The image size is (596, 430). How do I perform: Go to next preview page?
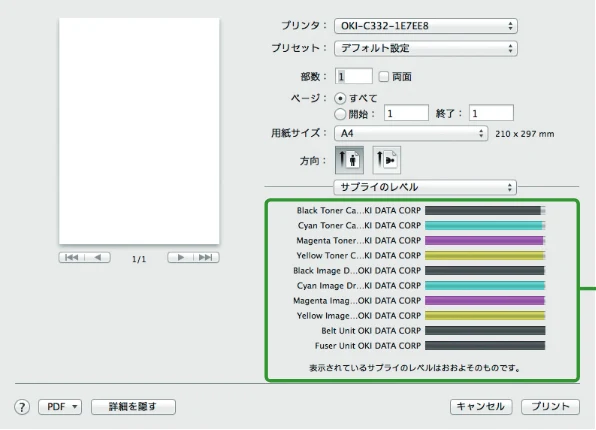[x=181, y=257]
